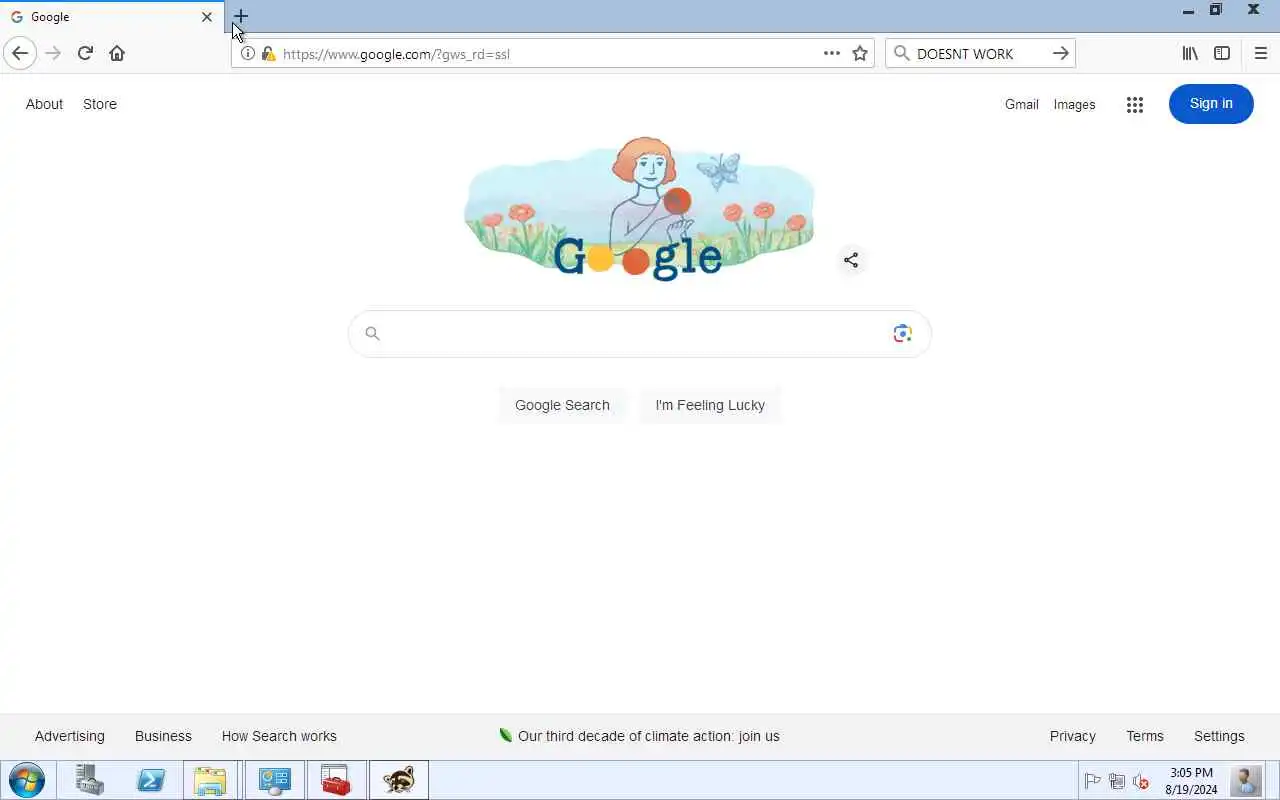Open the monitor control panel taskbar icon
1280x800 pixels.
[x=274, y=780]
